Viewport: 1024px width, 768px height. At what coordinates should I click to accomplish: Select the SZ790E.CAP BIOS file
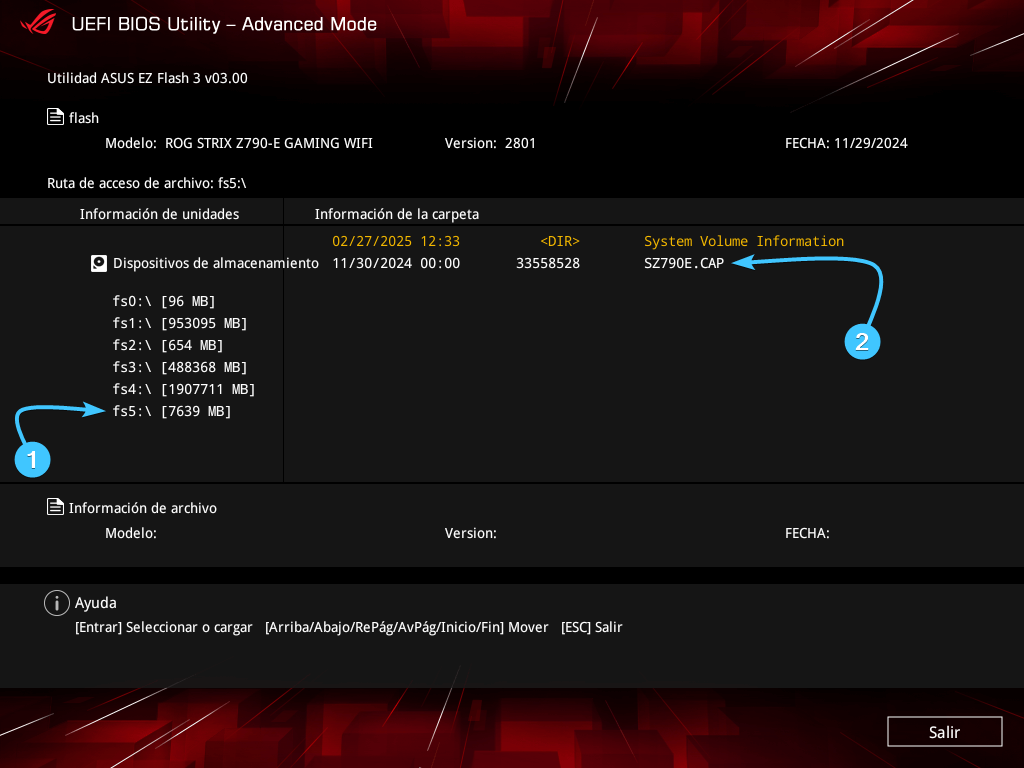pos(684,263)
